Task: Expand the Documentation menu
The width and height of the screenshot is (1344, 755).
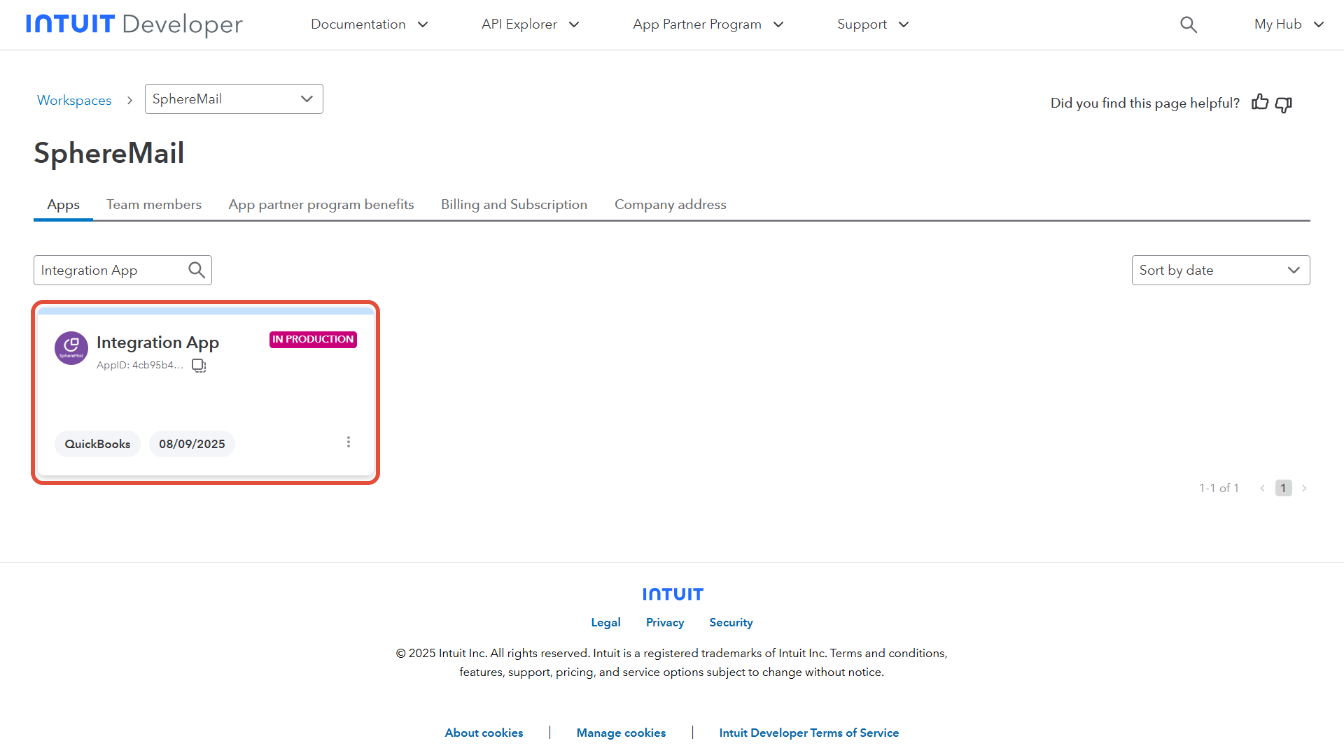Action: [369, 24]
